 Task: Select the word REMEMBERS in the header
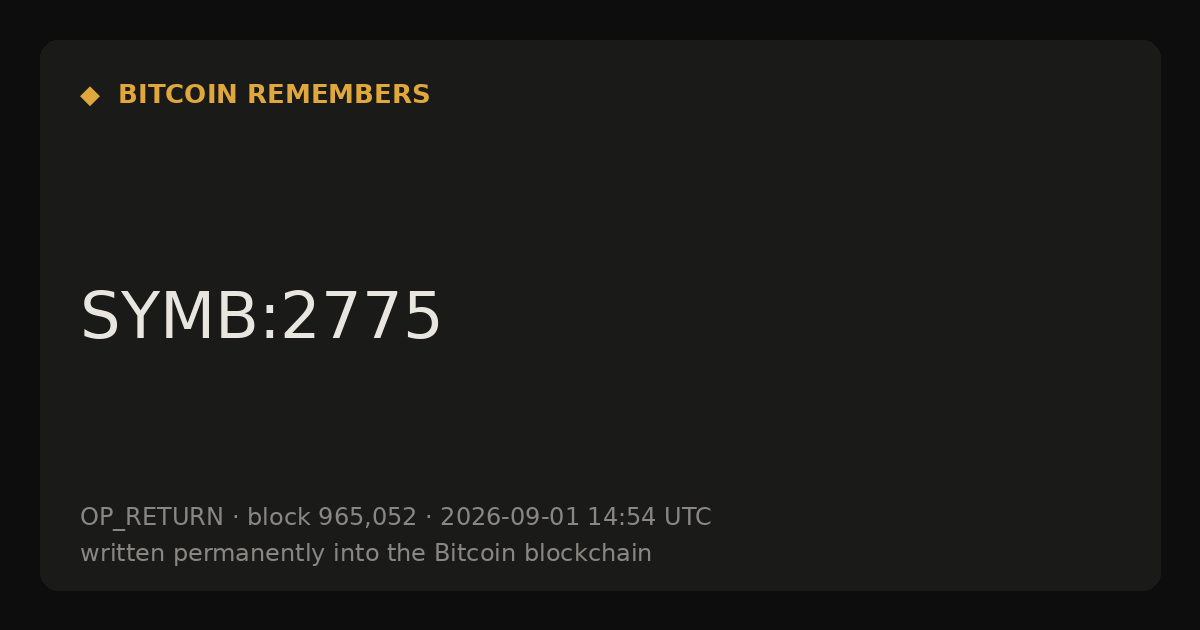[338, 95]
